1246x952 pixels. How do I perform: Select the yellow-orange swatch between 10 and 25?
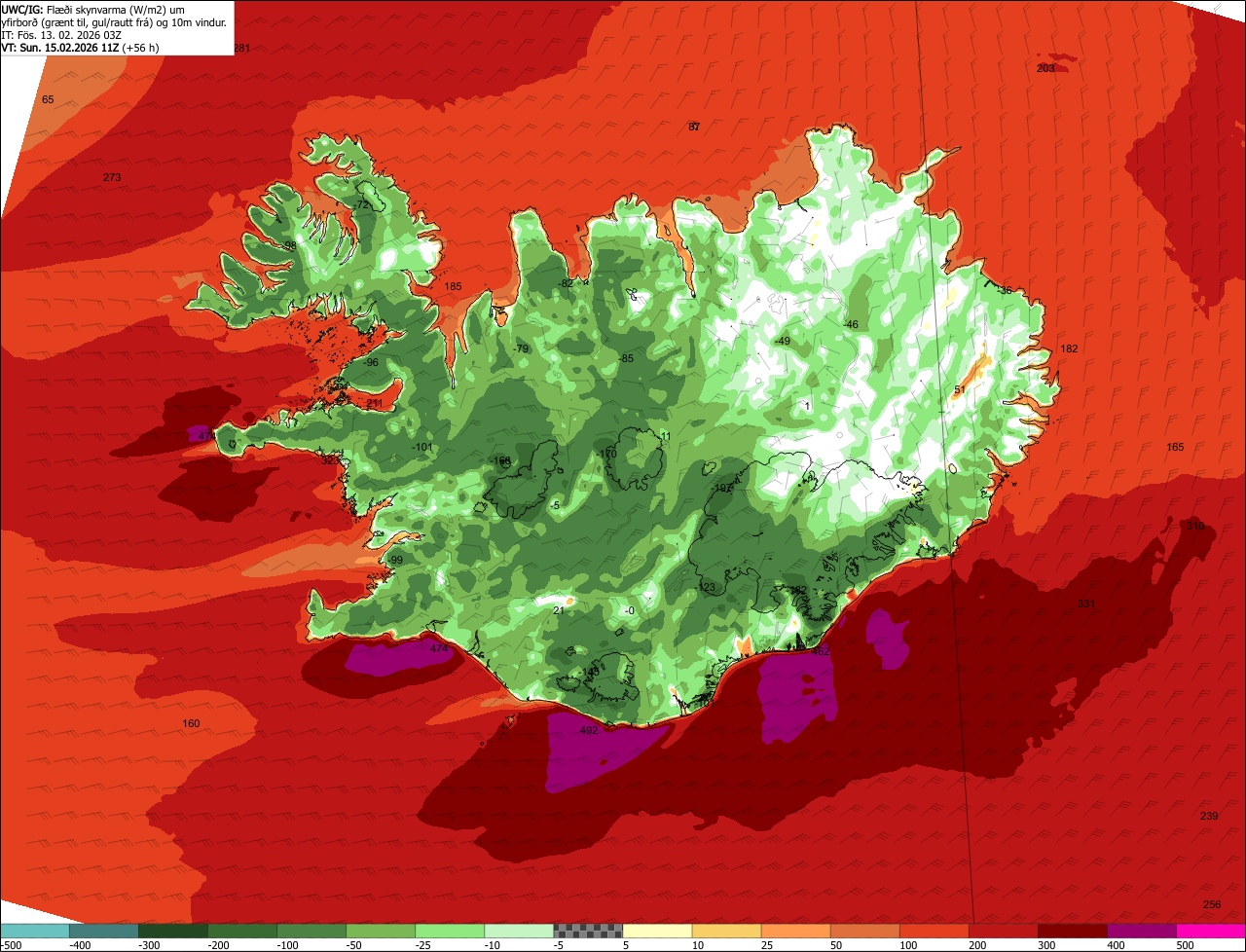tap(726, 931)
